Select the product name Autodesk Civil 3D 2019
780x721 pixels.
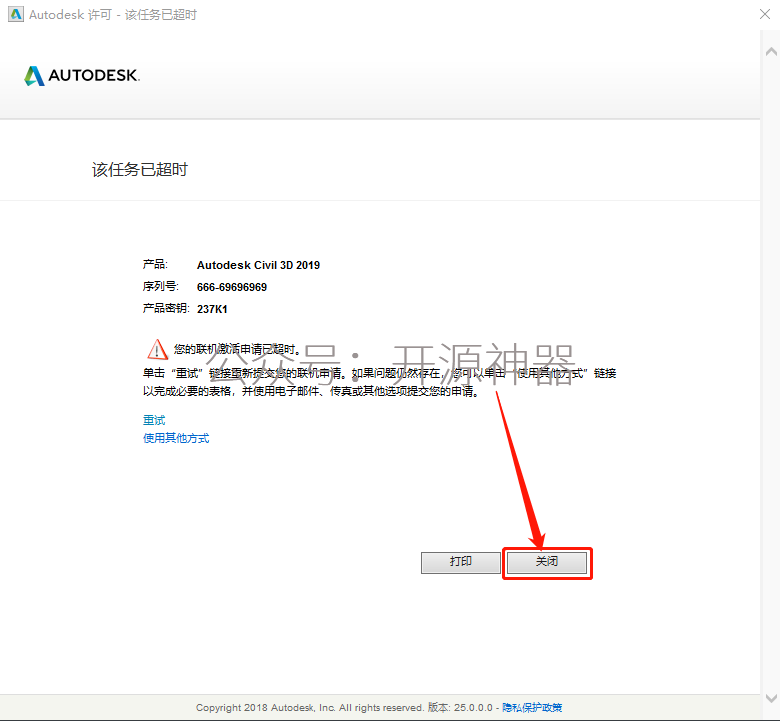click(x=258, y=265)
